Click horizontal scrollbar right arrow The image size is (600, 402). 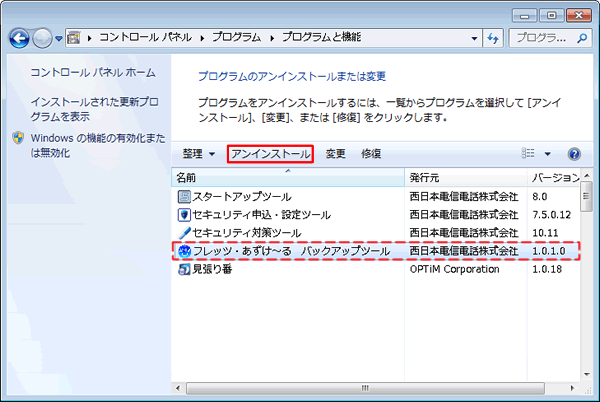(572, 388)
